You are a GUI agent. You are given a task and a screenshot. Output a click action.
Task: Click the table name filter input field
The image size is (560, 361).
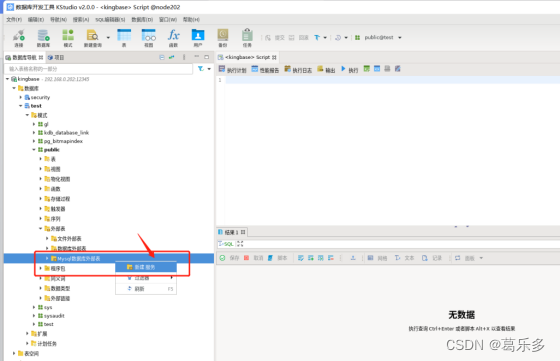98,69
